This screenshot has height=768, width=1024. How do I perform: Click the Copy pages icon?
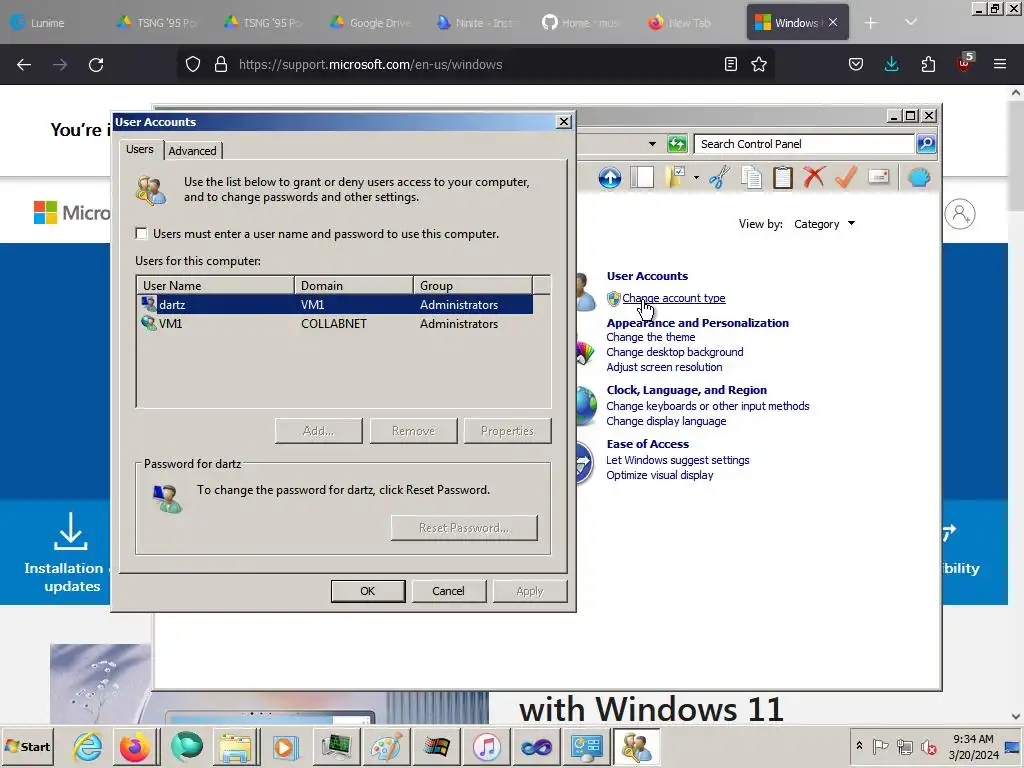pos(751,178)
